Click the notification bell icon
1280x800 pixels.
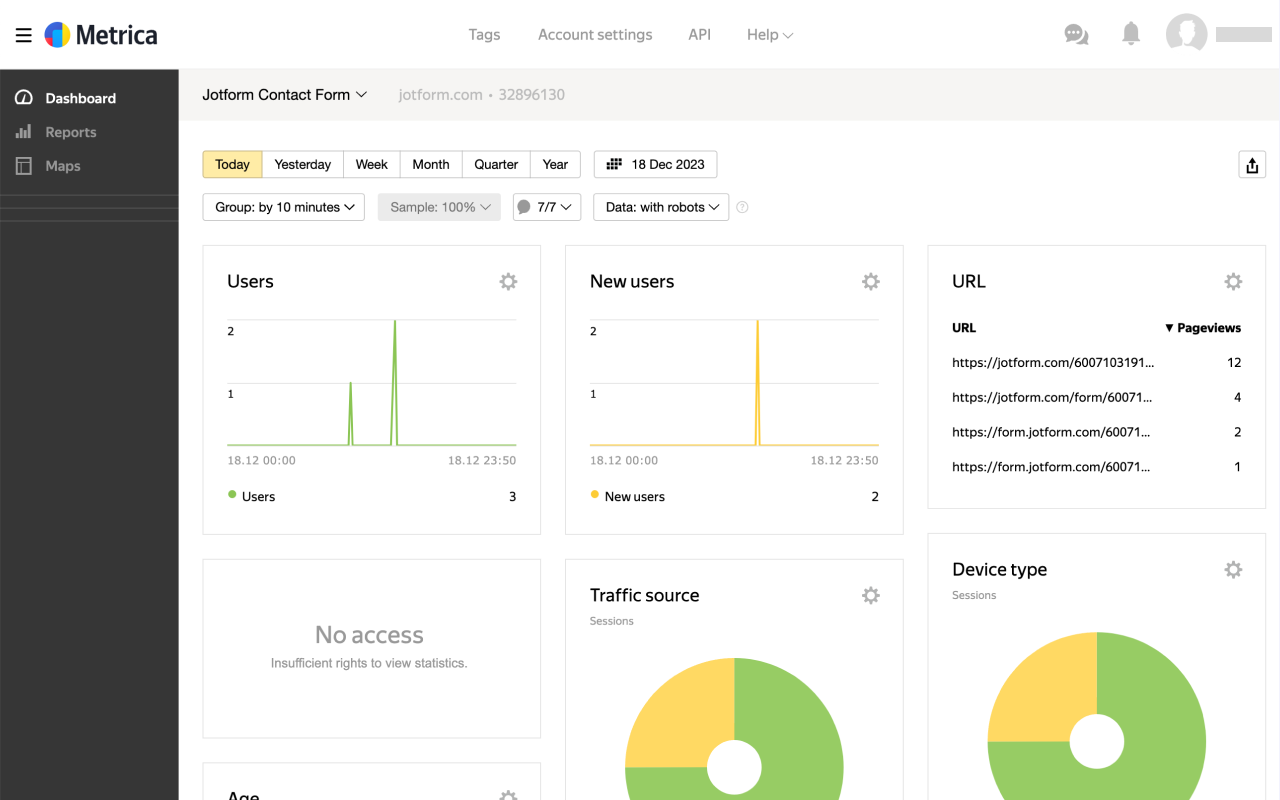(x=1130, y=34)
